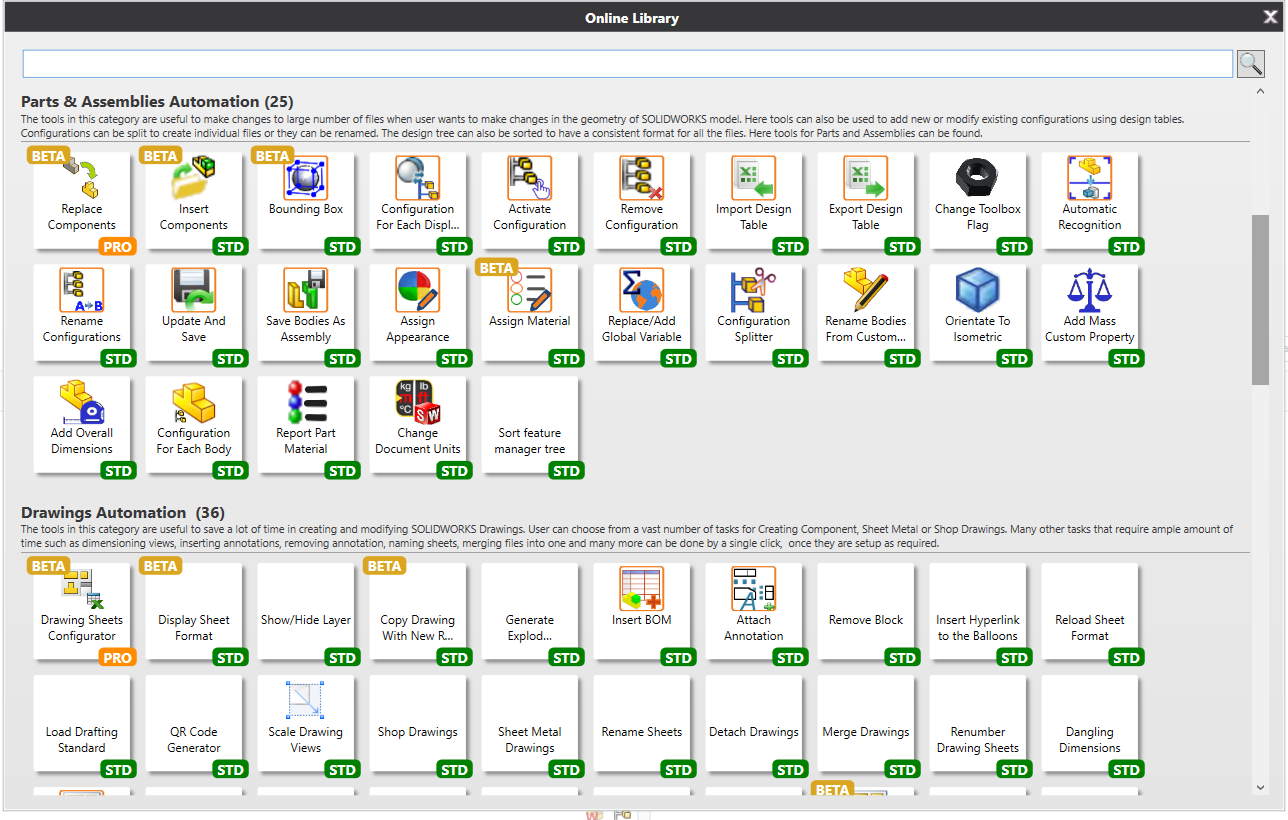This screenshot has height=820, width=1288.
Task: Open Add Mass Custom Property tool
Action: click(1090, 313)
